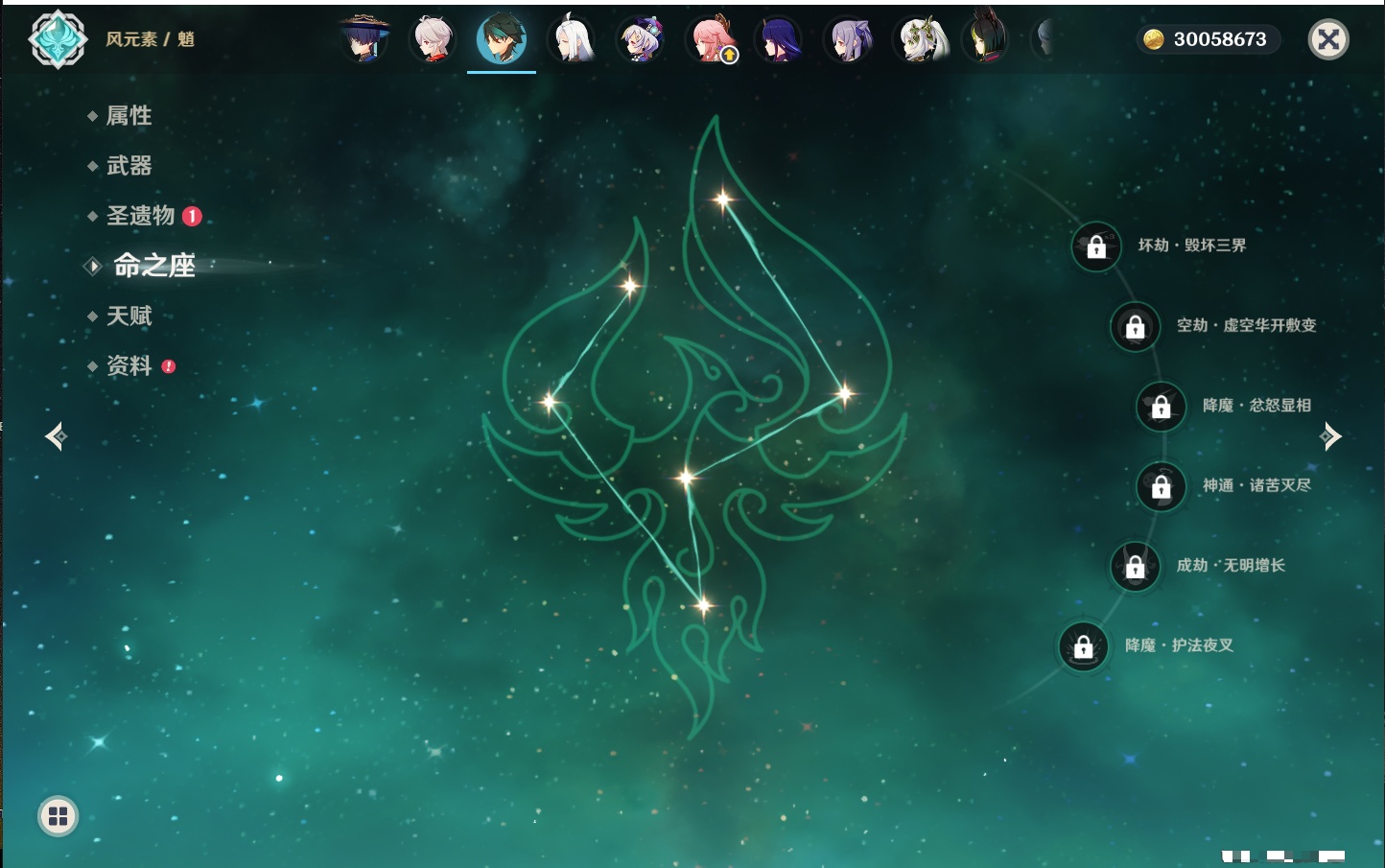Open the four-square grid view button
Image resolution: width=1385 pixels, height=868 pixels.
(x=58, y=816)
